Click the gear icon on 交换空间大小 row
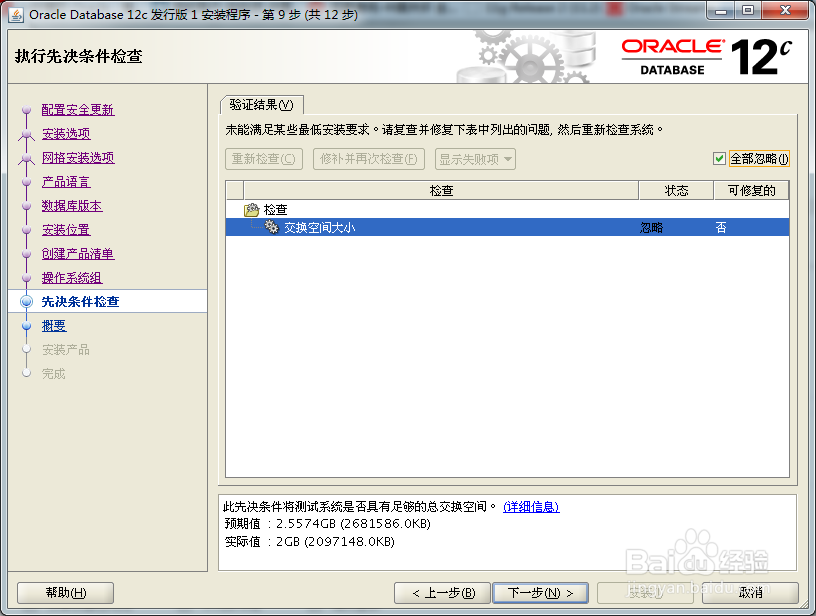The width and height of the screenshot is (816, 616). (274, 228)
